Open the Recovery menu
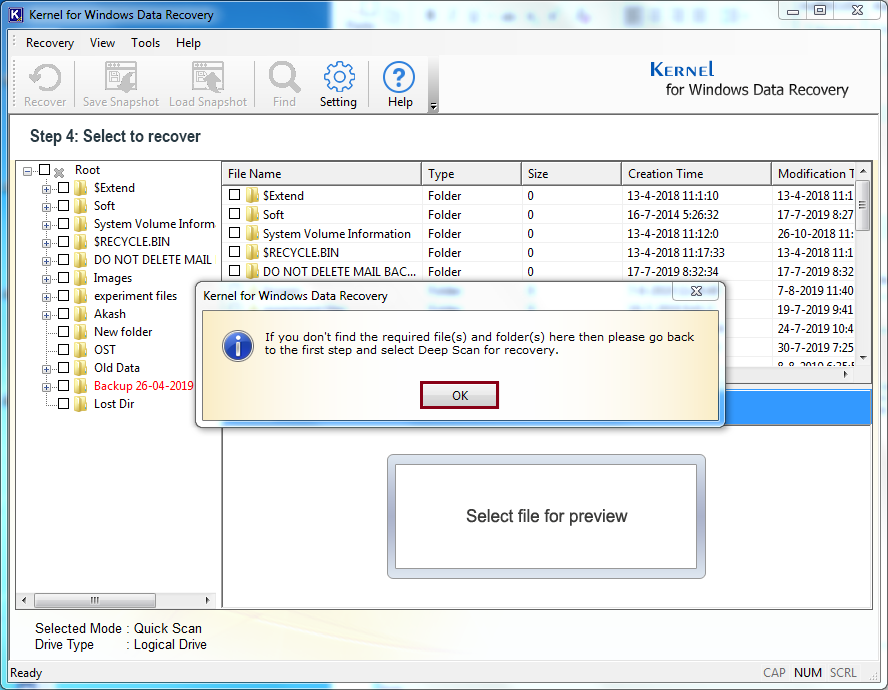The height and width of the screenshot is (690, 888). [50, 43]
